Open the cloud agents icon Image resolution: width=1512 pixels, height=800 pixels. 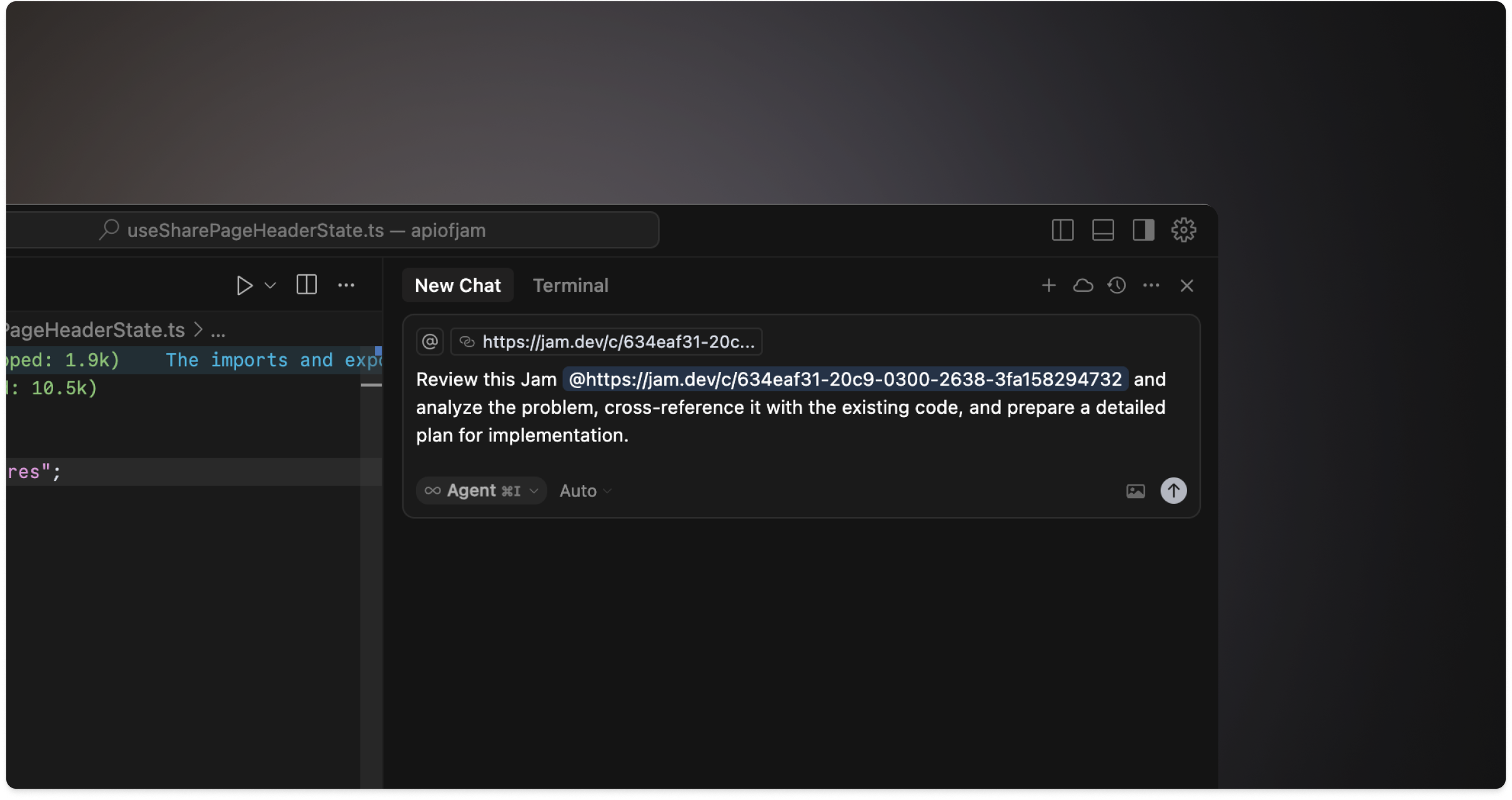pos(1083,286)
